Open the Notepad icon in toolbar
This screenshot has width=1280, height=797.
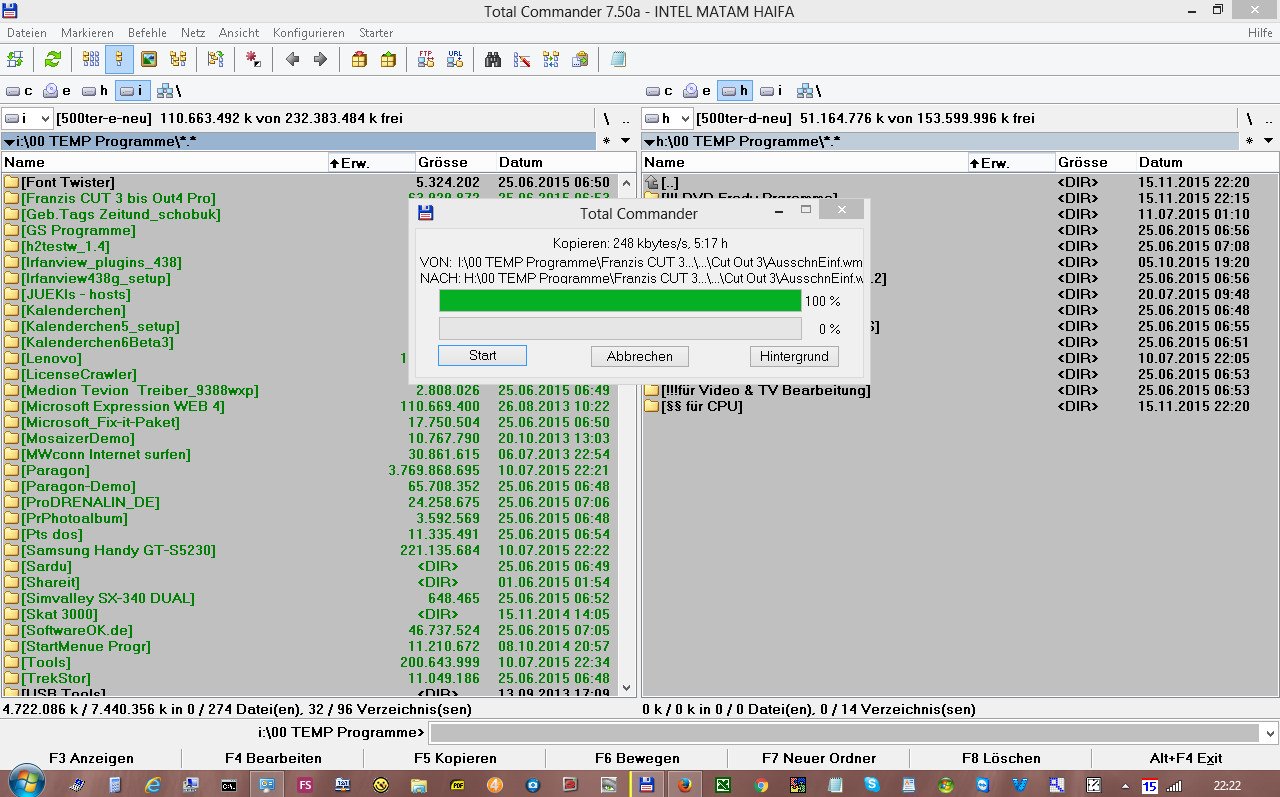point(618,59)
